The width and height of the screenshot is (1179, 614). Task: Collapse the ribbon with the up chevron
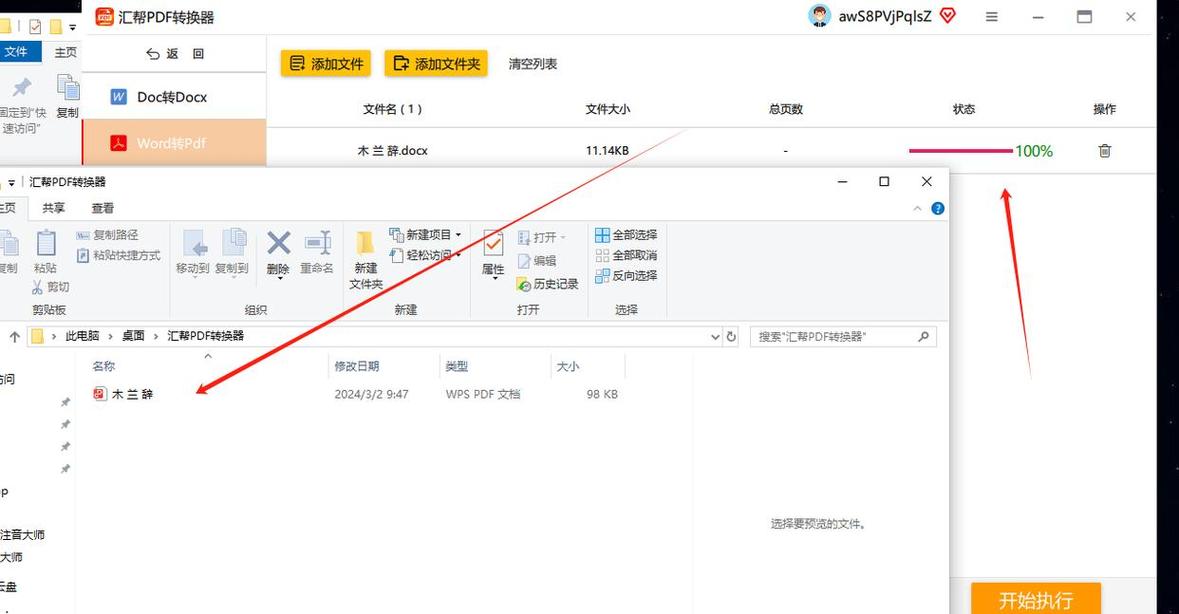click(917, 208)
